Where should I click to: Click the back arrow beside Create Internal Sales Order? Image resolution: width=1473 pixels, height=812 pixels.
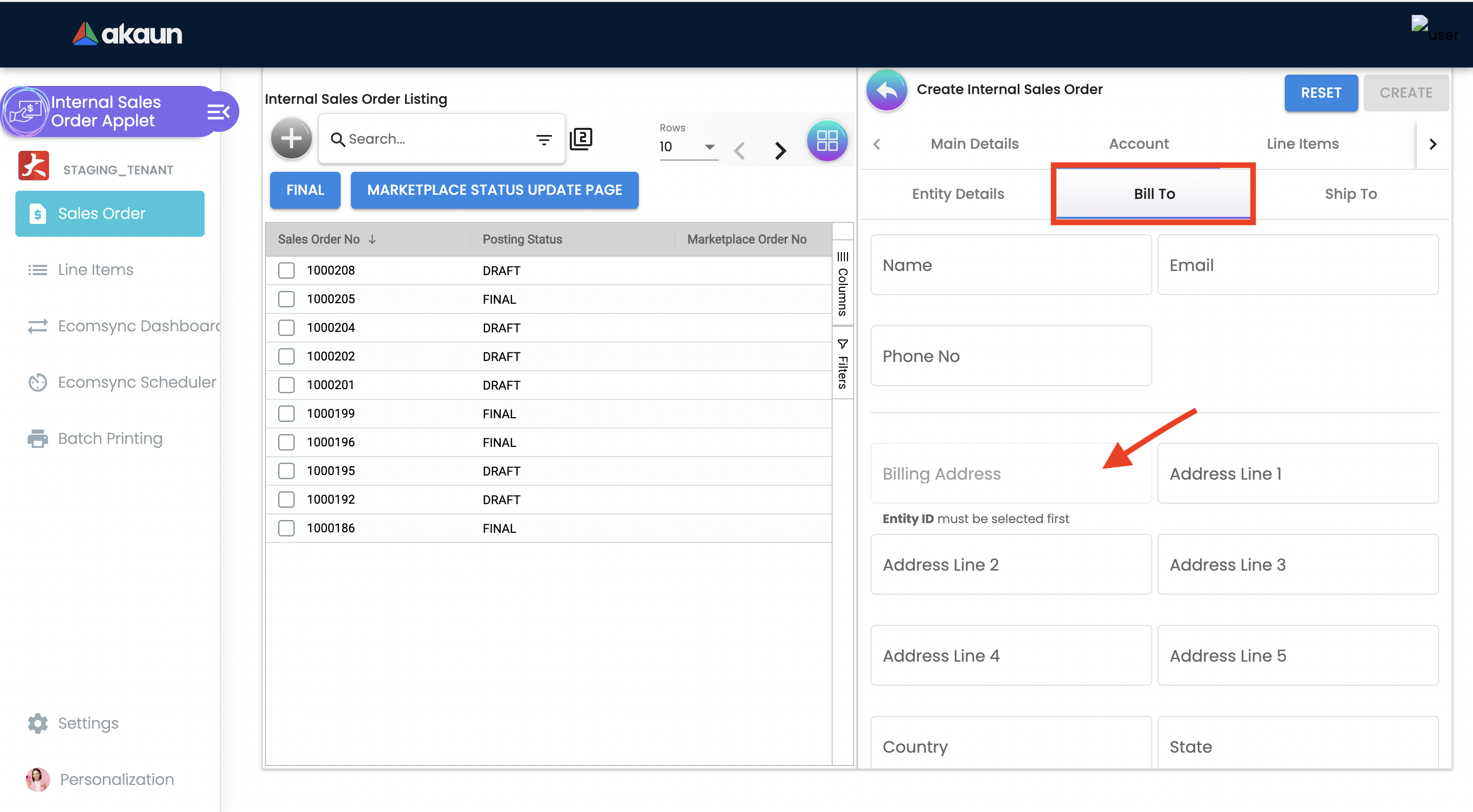pyautogui.click(x=886, y=91)
